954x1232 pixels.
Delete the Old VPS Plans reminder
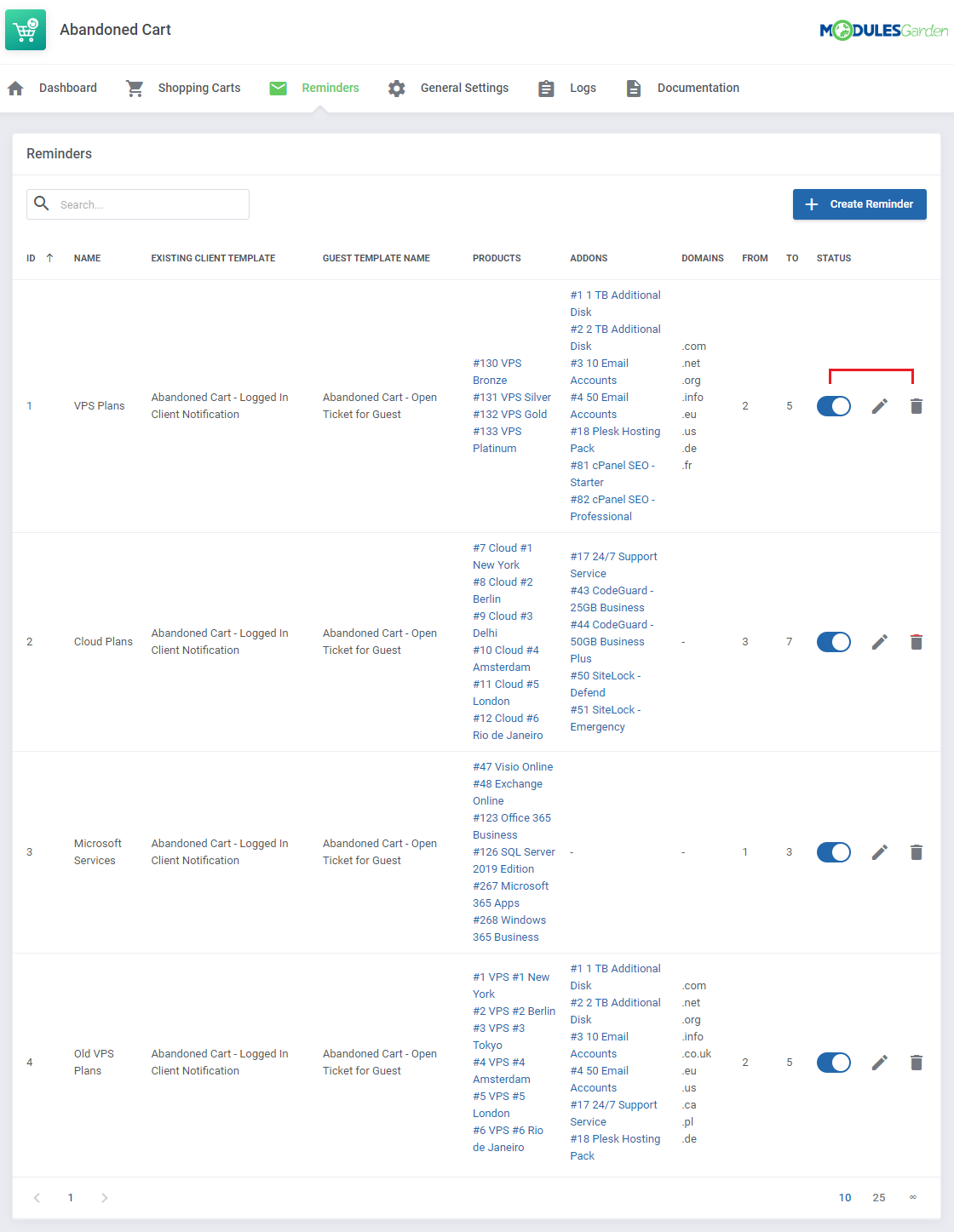[917, 1063]
